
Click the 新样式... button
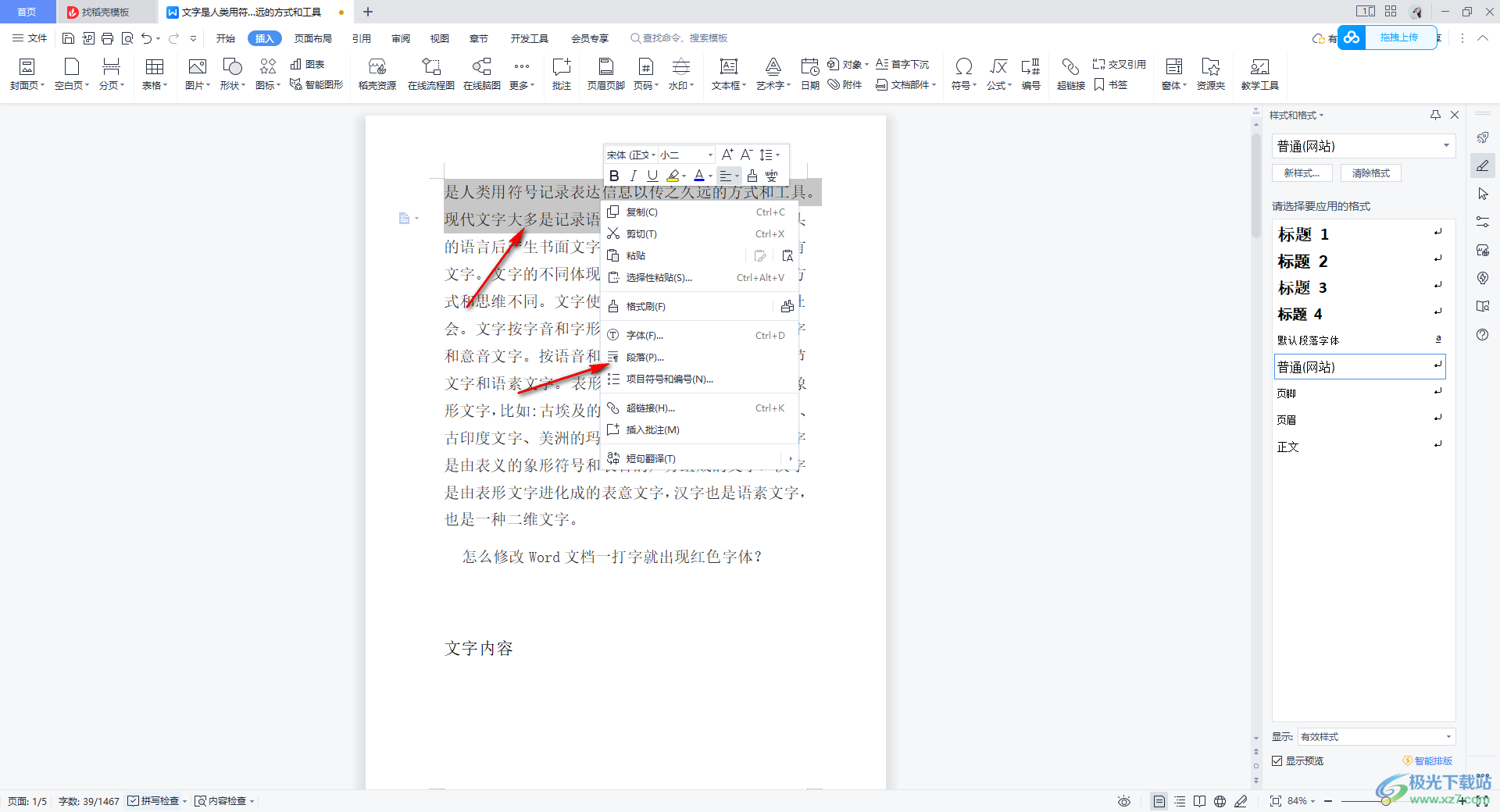pos(1302,173)
